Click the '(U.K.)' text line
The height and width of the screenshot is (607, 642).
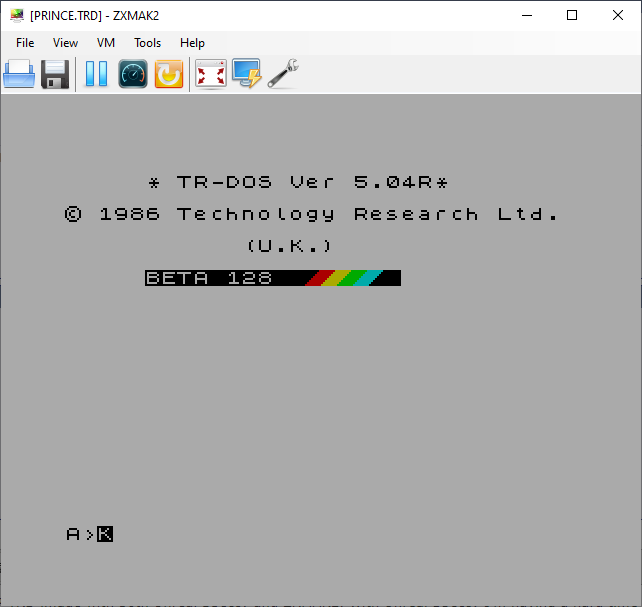pyautogui.click(x=290, y=246)
